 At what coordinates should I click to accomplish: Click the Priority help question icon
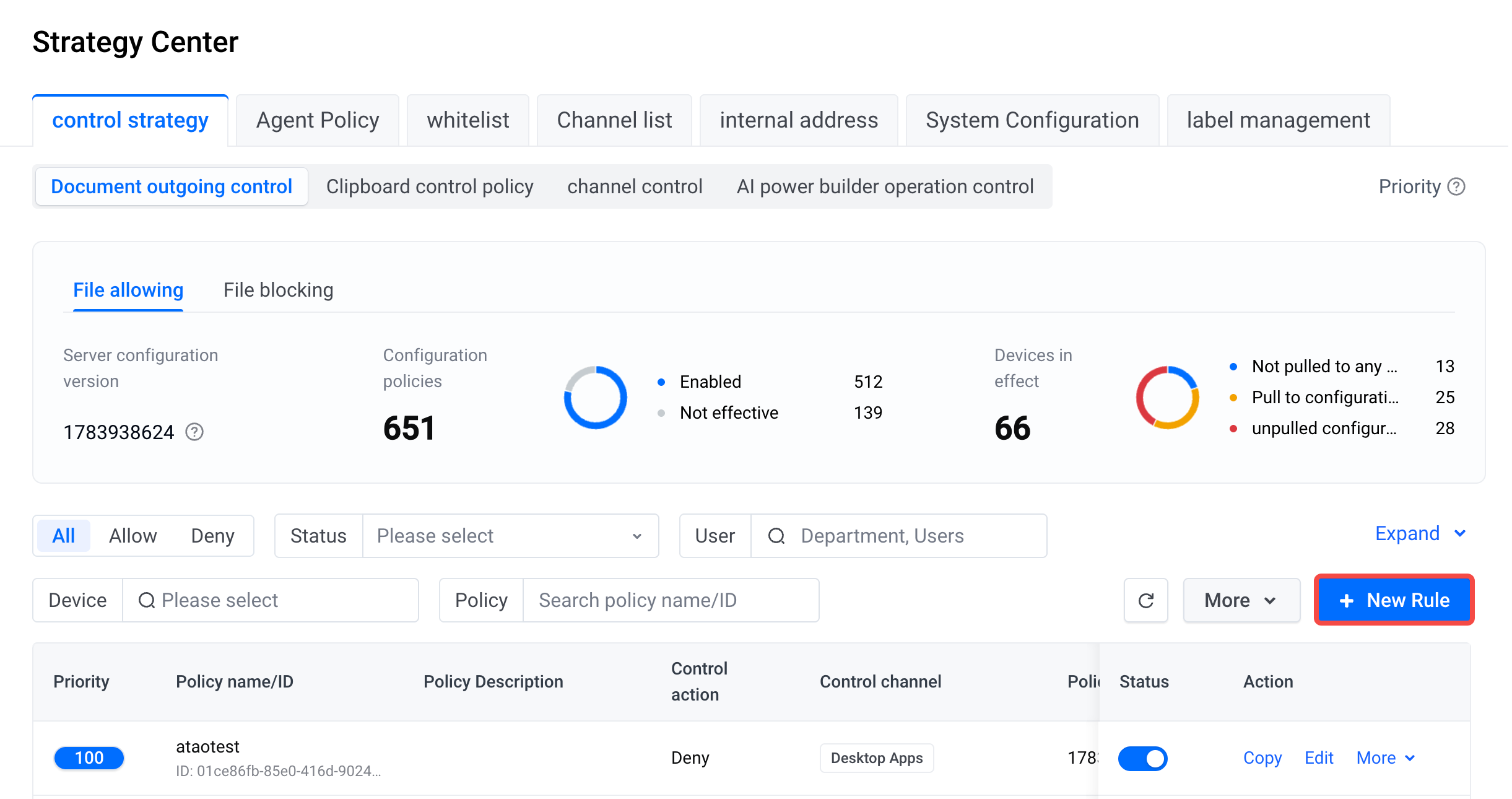[1456, 186]
